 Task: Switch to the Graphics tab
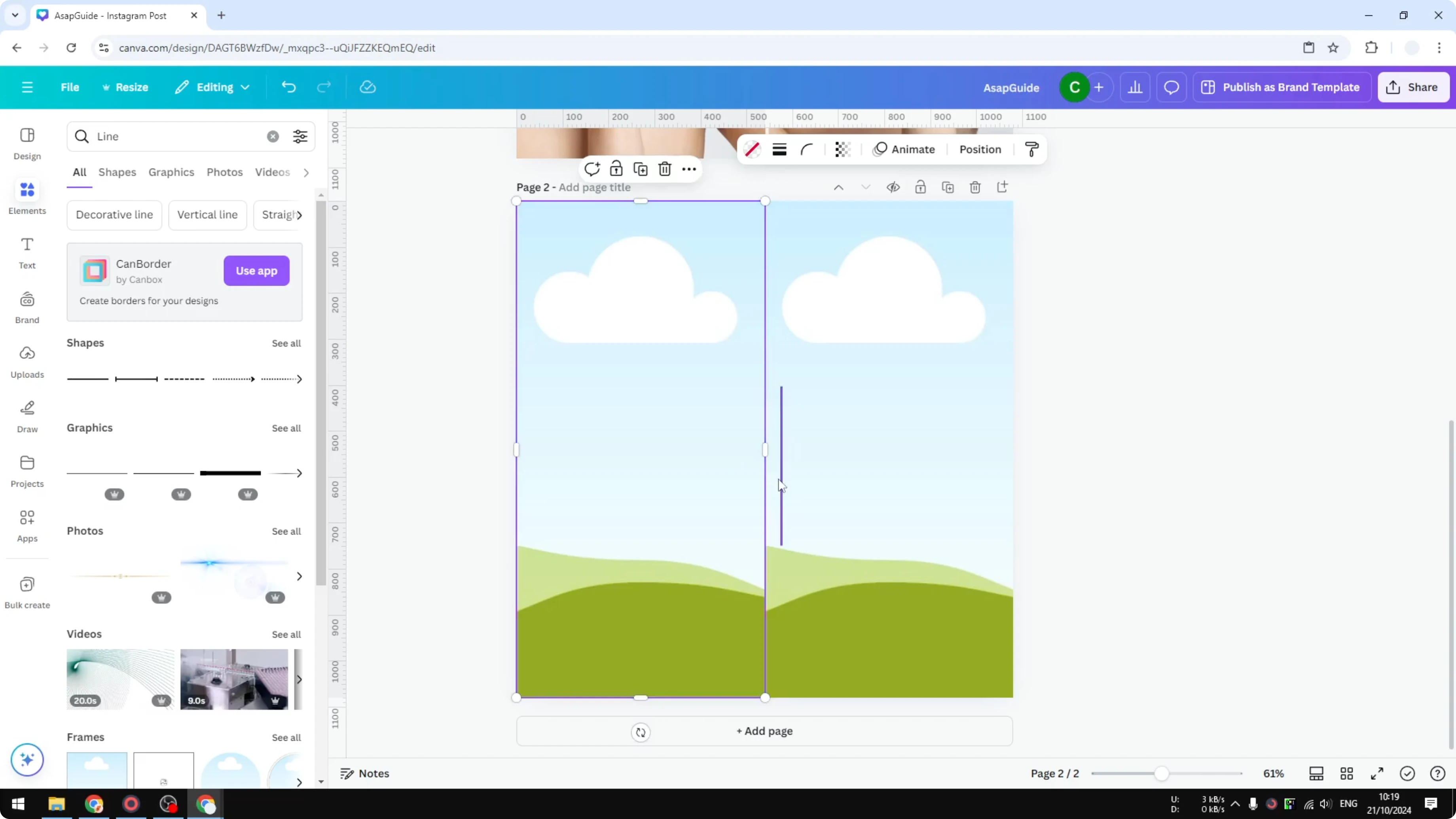pos(171,173)
